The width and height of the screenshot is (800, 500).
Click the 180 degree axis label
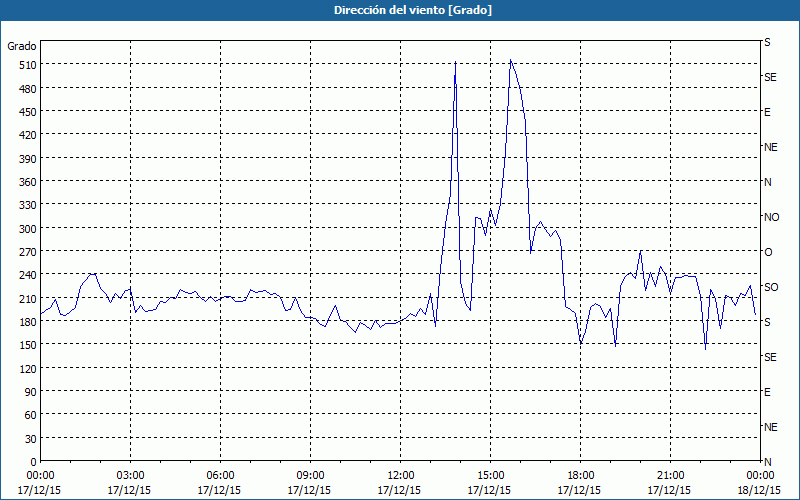(x=28, y=321)
